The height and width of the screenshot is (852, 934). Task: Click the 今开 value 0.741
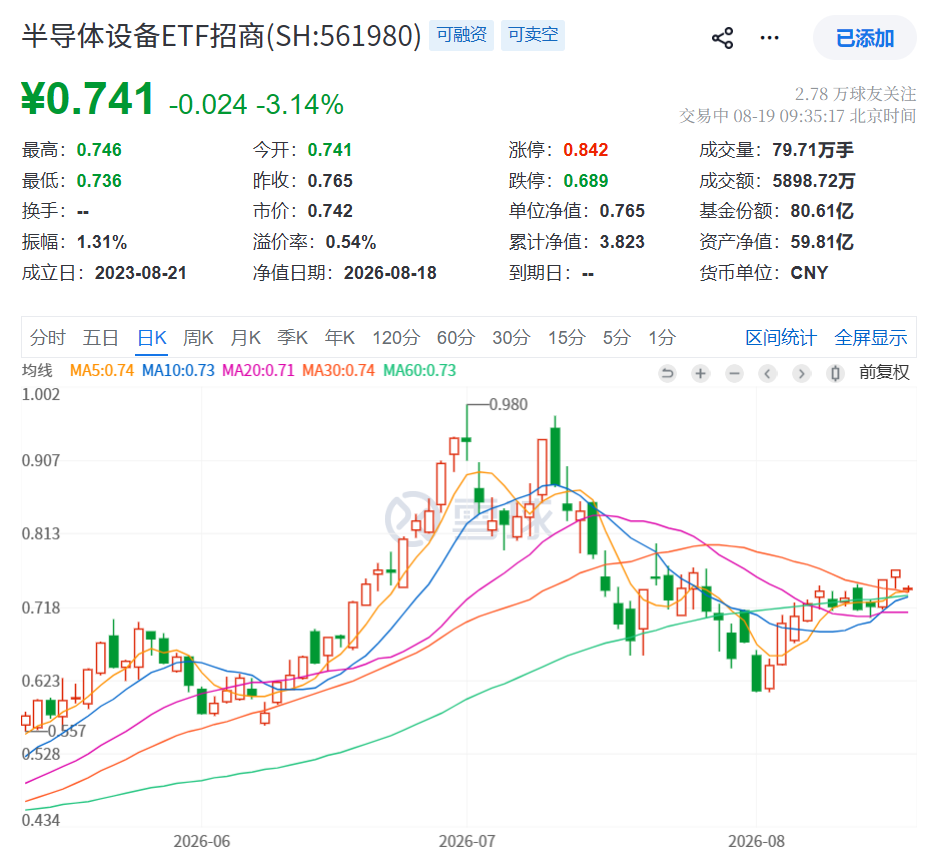pyautogui.click(x=329, y=150)
